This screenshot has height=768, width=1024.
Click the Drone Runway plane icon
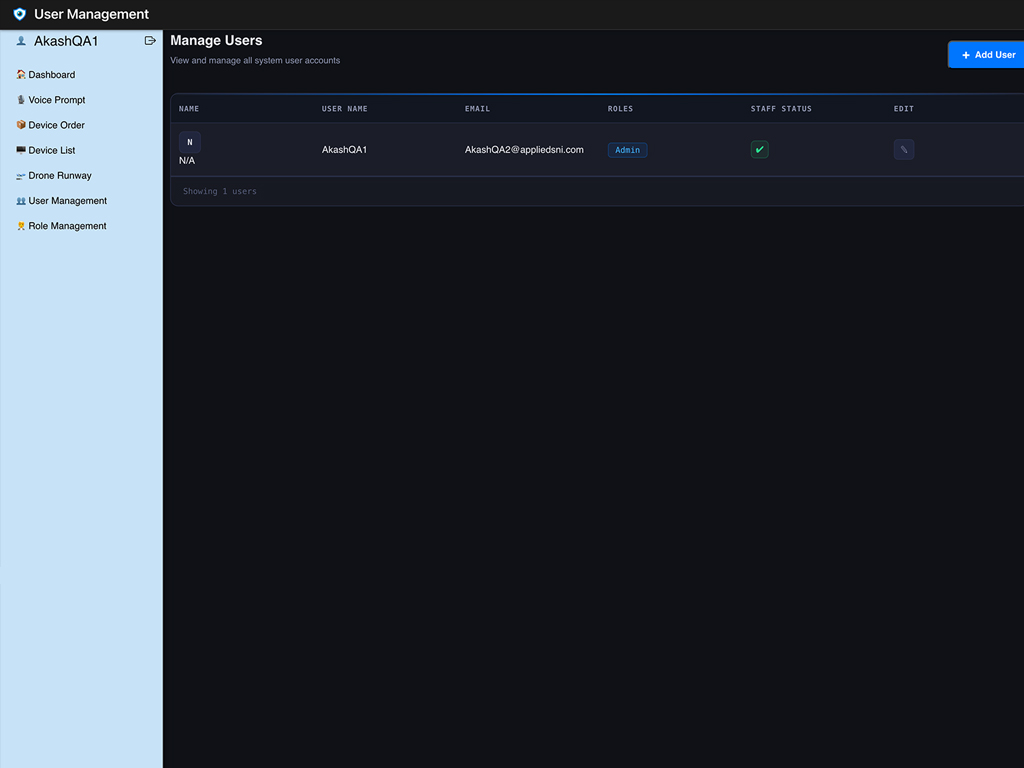(x=21, y=176)
